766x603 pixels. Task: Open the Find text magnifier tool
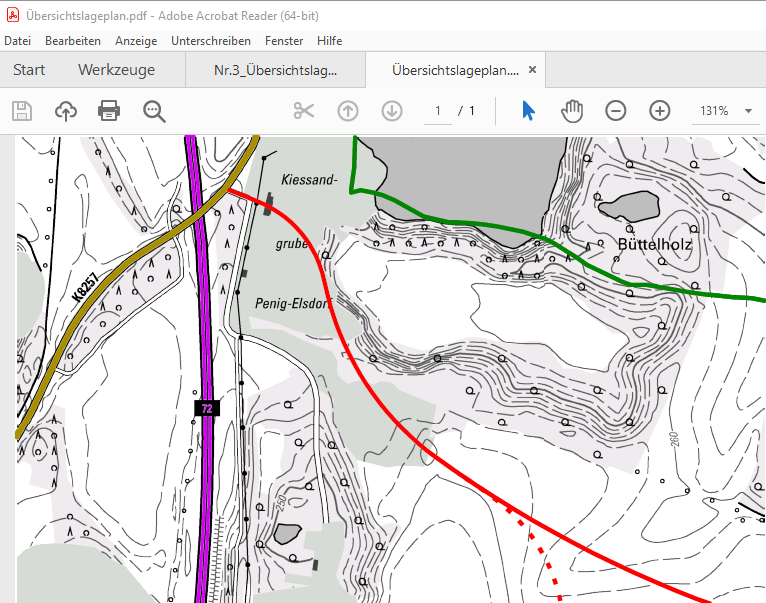pyautogui.click(x=154, y=111)
